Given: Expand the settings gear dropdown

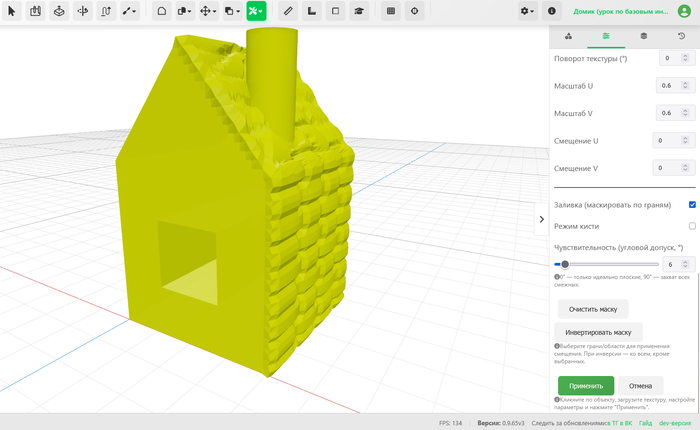Looking at the screenshot, I should click(527, 11).
